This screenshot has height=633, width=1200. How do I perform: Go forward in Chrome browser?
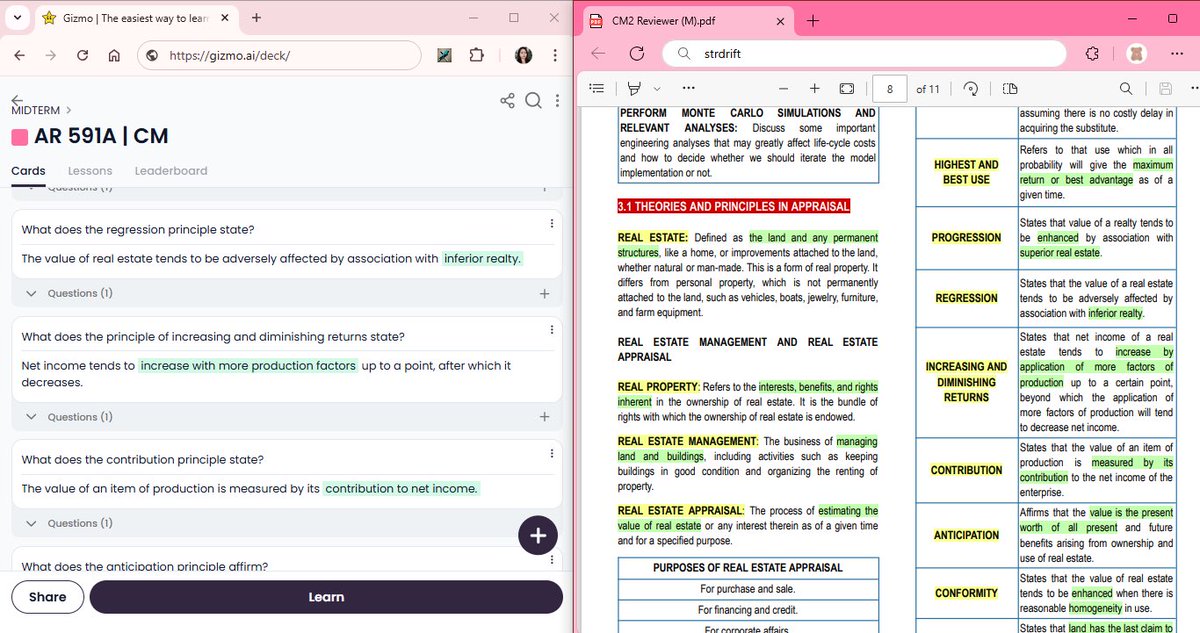pos(51,55)
